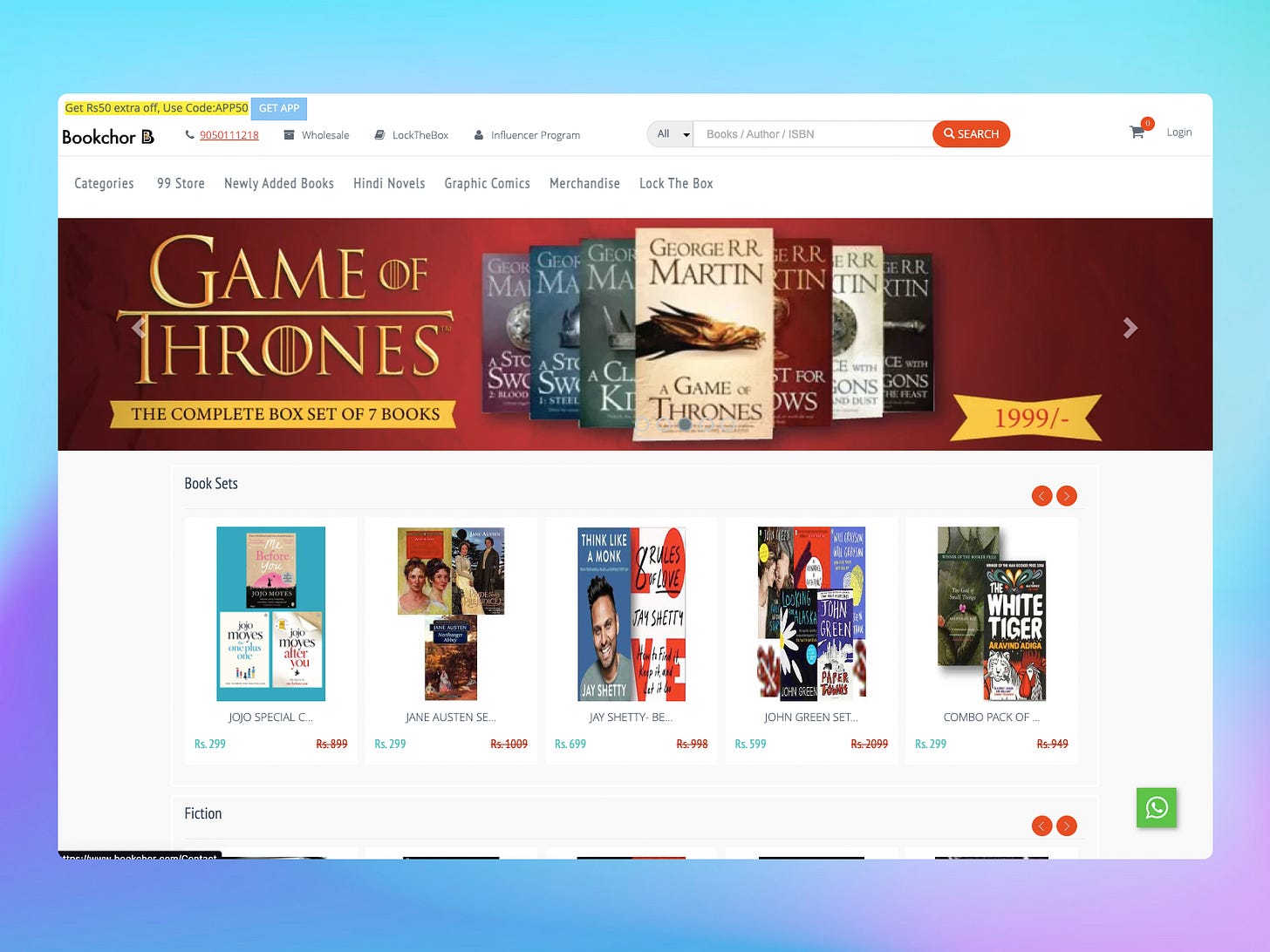The width and height of the screenshot is (1270, 952).
Task: Click the red SEARCH button
Action: [x=971, y=134]
